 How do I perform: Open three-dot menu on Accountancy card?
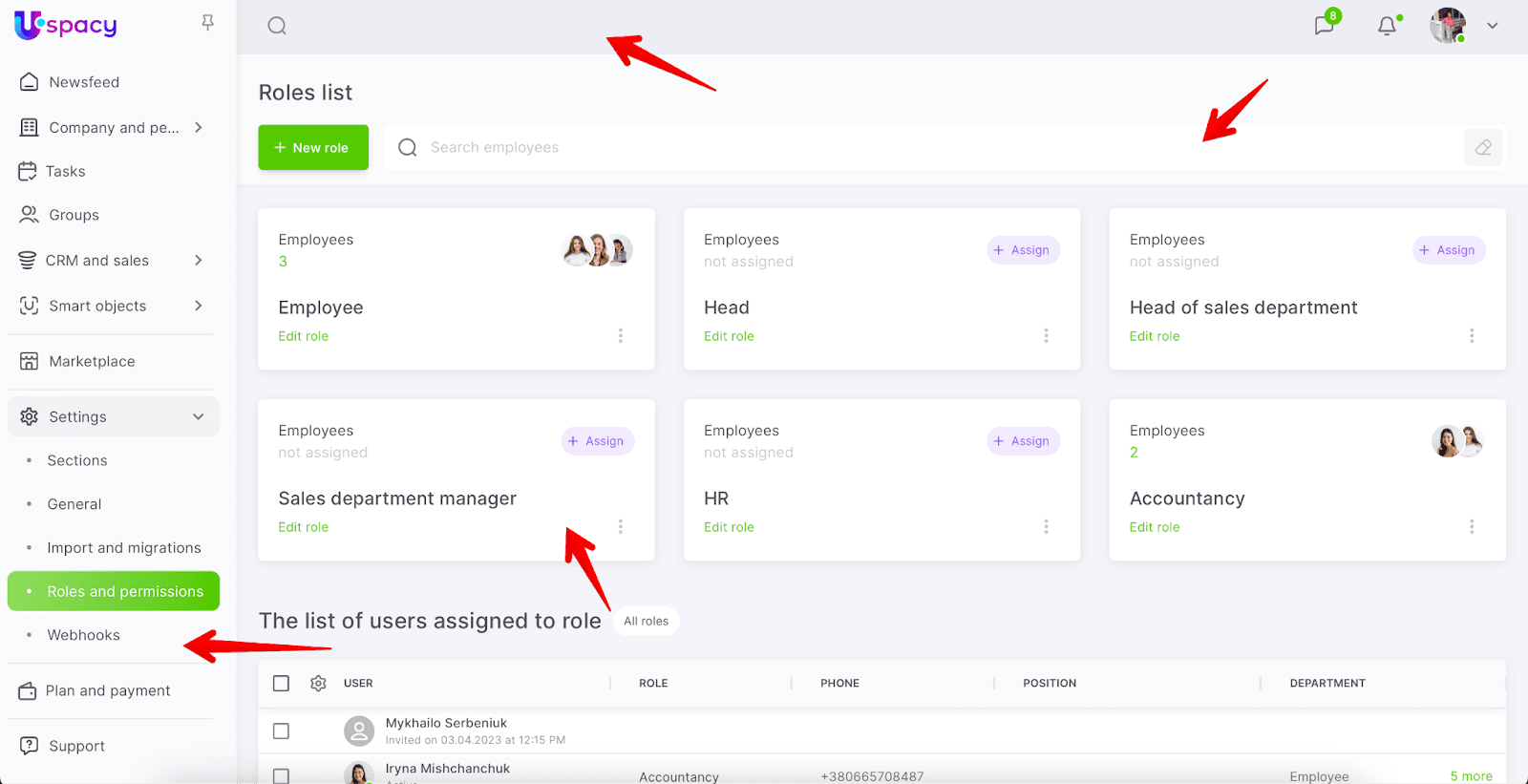coord(1472,527)
